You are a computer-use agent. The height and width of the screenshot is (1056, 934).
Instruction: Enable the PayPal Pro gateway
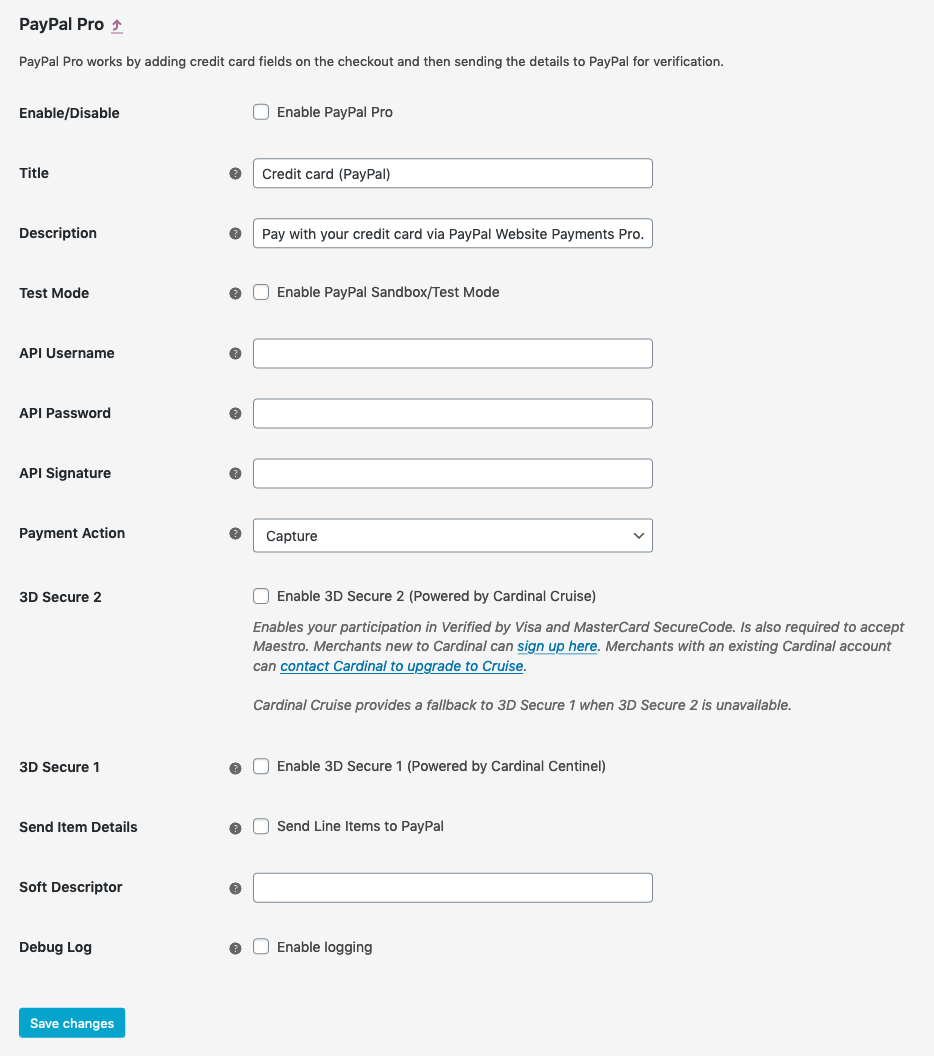pos(261,112)
